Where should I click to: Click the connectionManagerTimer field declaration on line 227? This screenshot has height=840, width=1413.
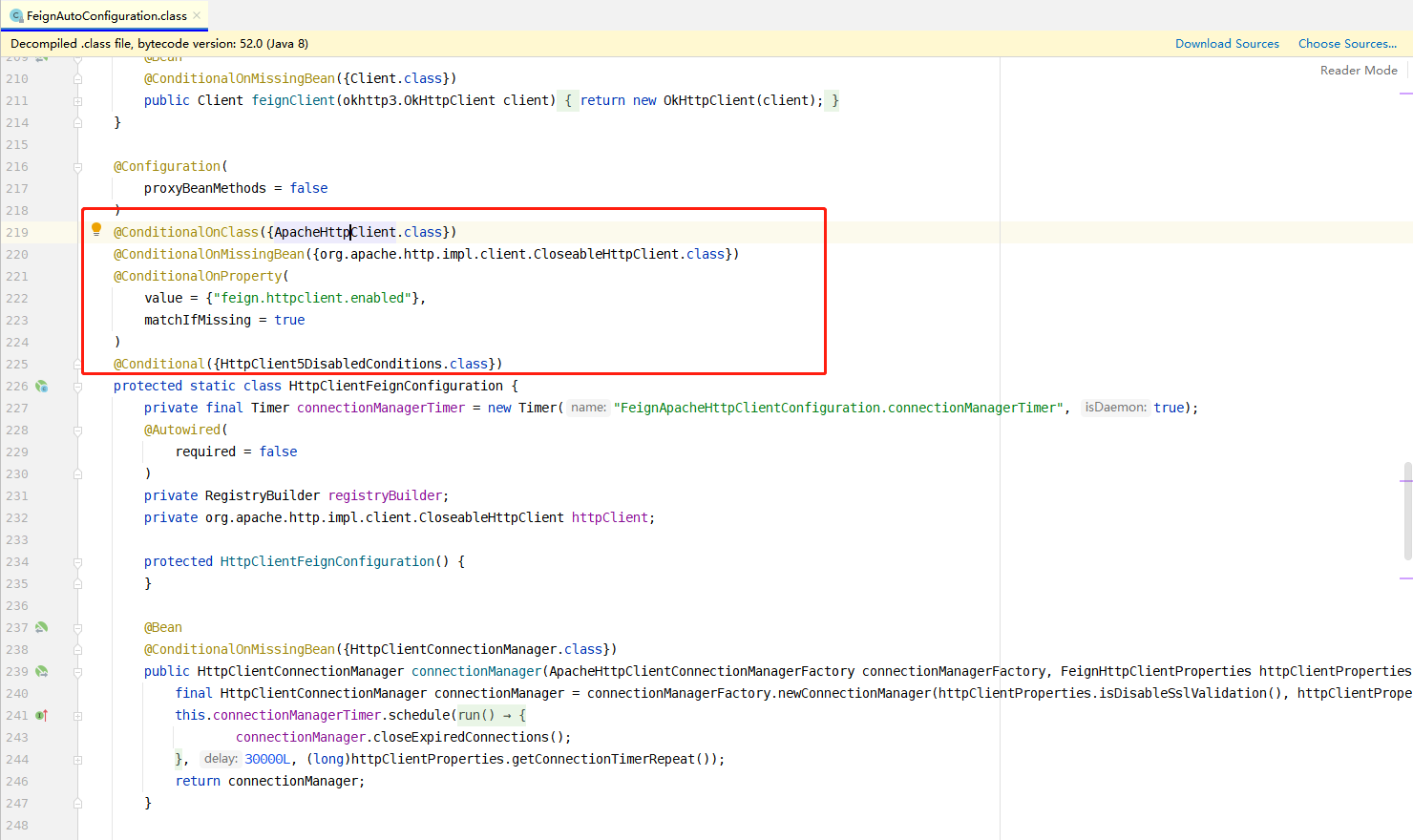click(381, 408)
